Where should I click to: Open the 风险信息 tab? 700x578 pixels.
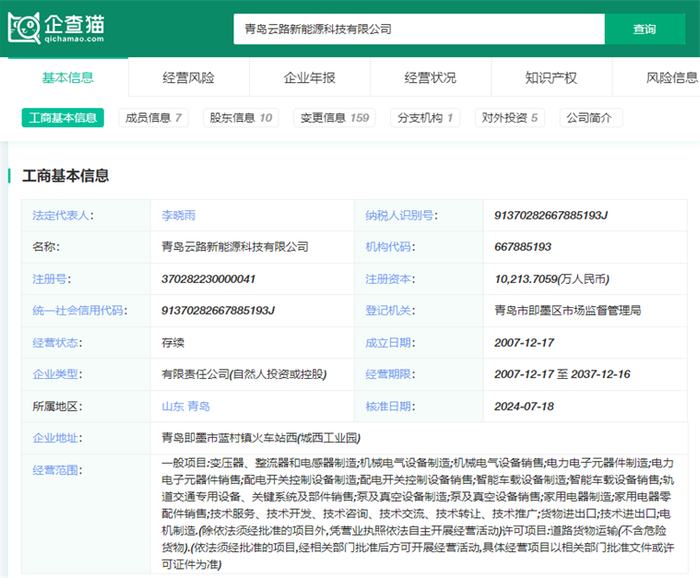pyautogui.click(x=671, y=78)
